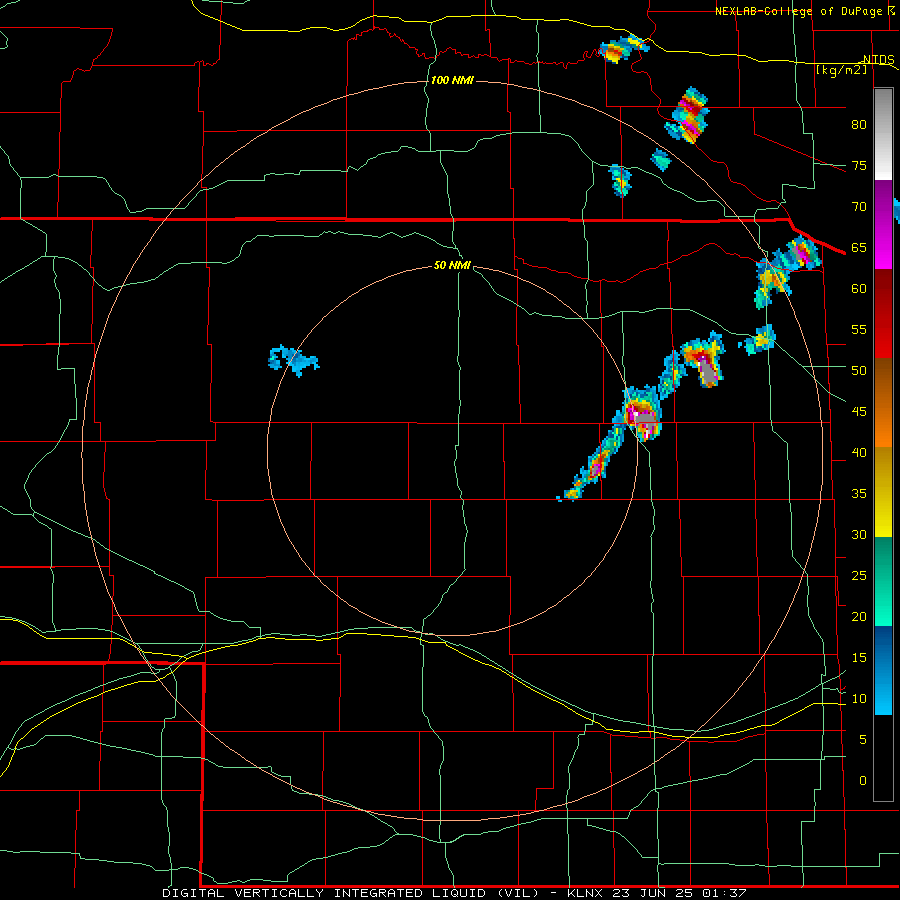Click the 50 value on the color scale
900x900 pixels.
(x=859, y=370)
